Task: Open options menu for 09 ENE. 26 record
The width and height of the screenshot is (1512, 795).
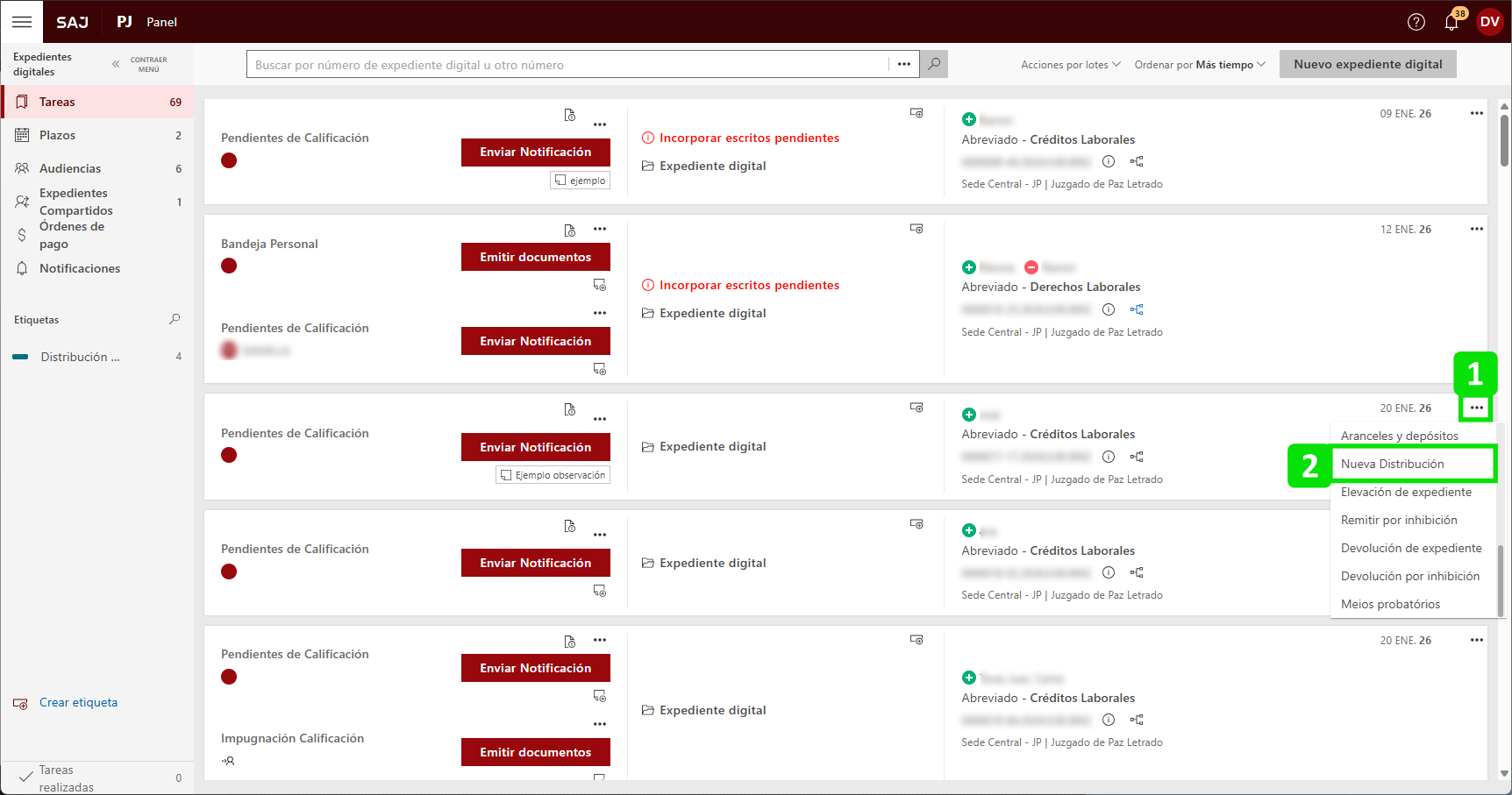Action: point(1476,114)
